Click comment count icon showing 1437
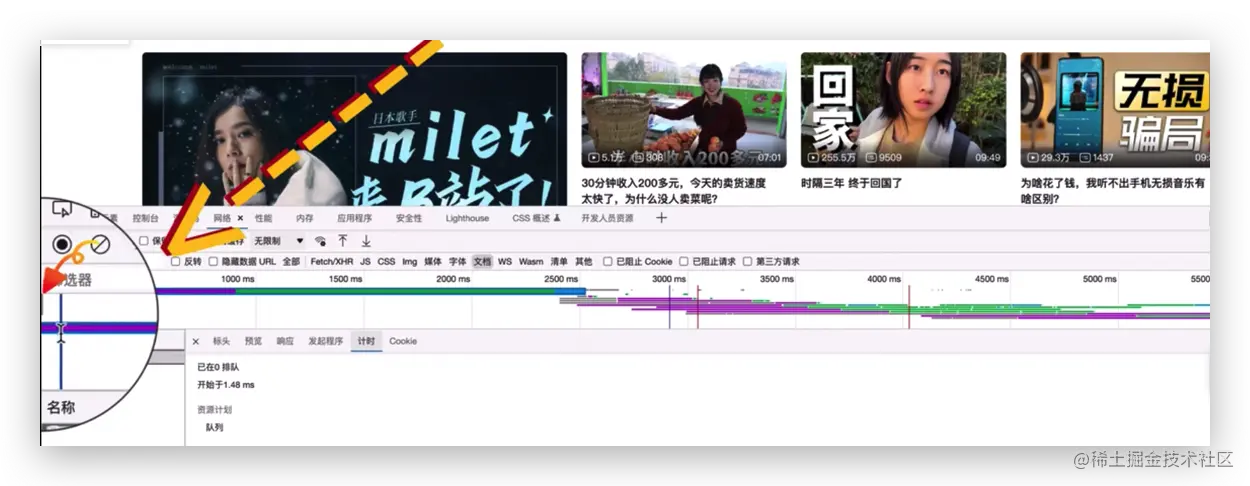This screenshot has height=486, width=1250. pyautogui.click(x=1085, y=158)
